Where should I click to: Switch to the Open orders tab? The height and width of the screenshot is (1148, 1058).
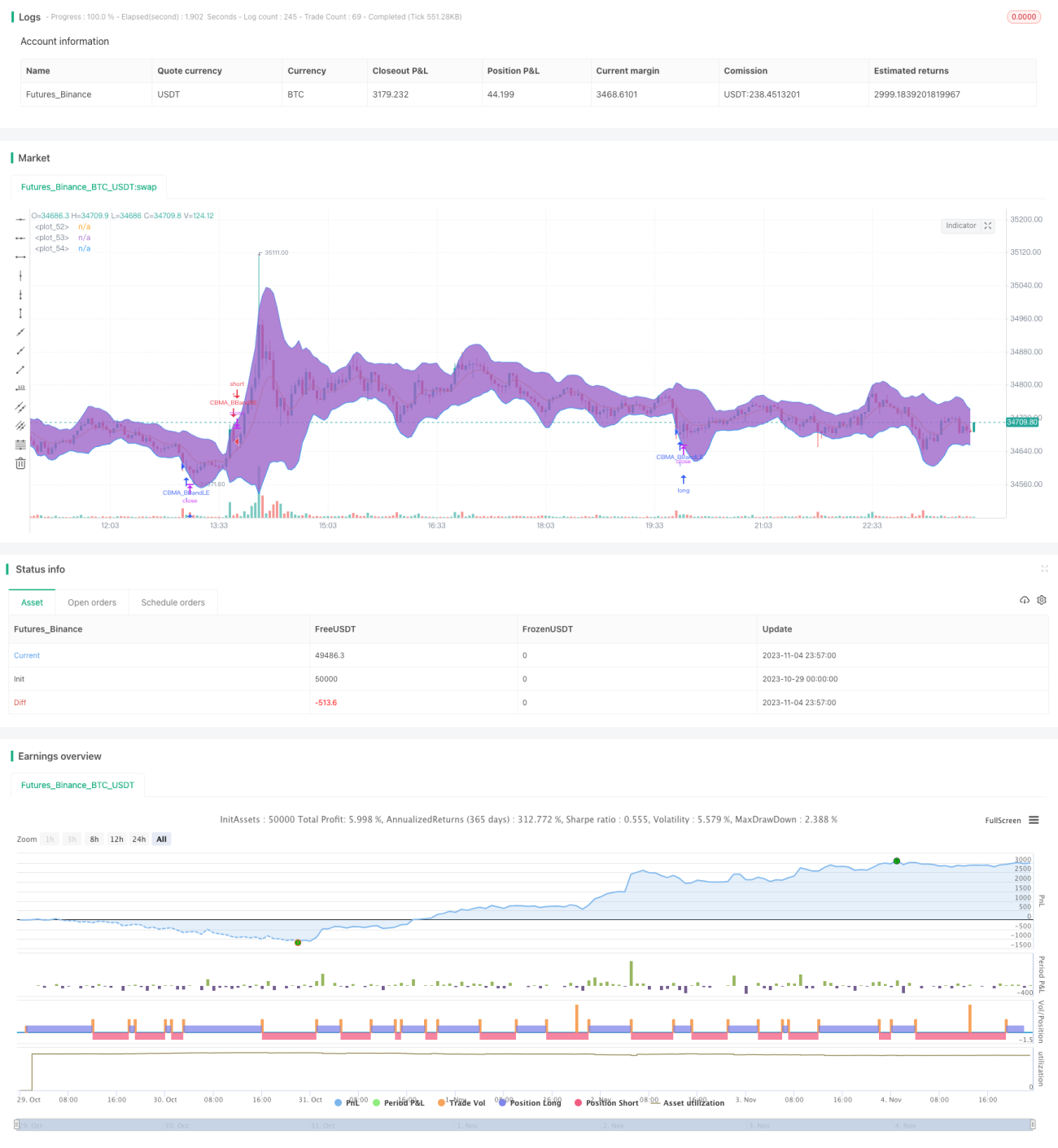92,602
